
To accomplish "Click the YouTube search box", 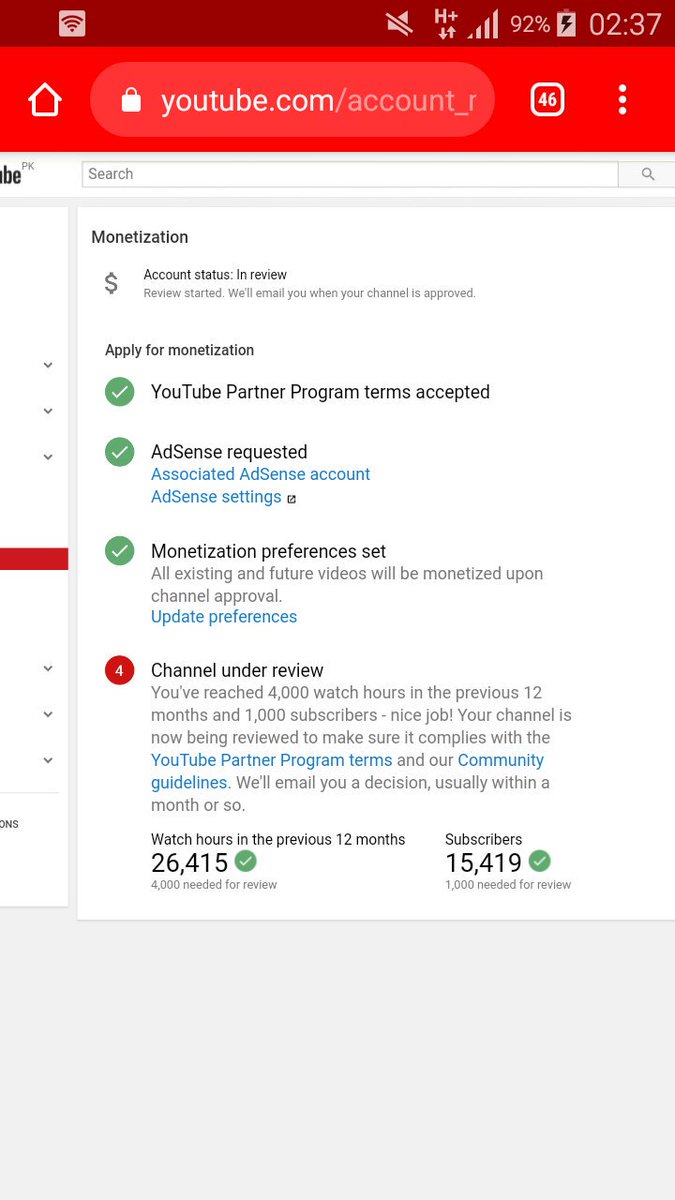I will click(350, 174).
